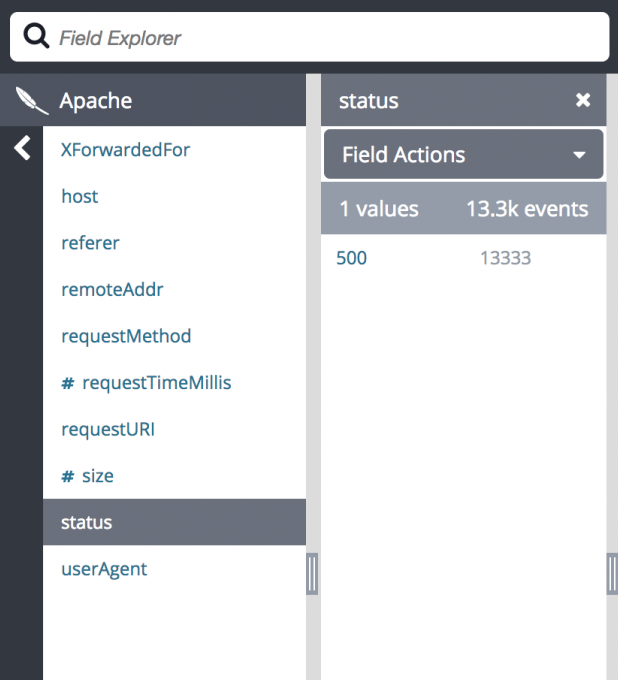Open the userAgent field
The width and height of the screenshot is (618, 680).
tap(104, 569)
